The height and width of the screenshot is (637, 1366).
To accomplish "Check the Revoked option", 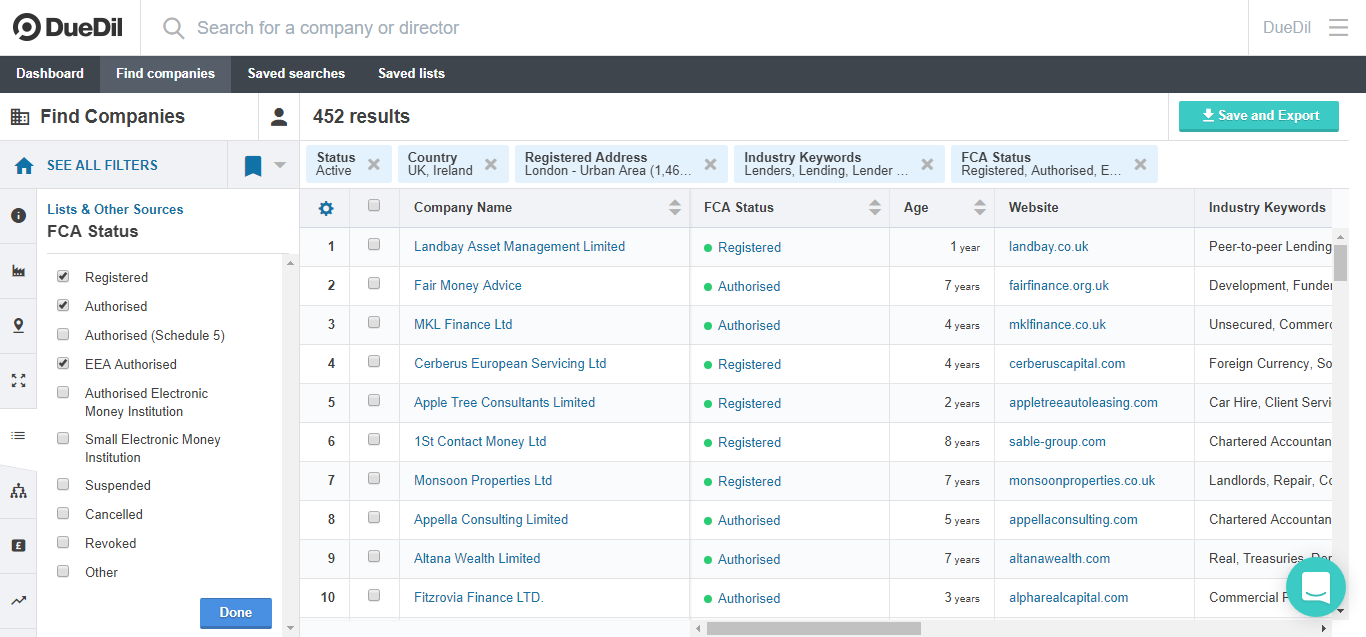I will coord(63,542).
